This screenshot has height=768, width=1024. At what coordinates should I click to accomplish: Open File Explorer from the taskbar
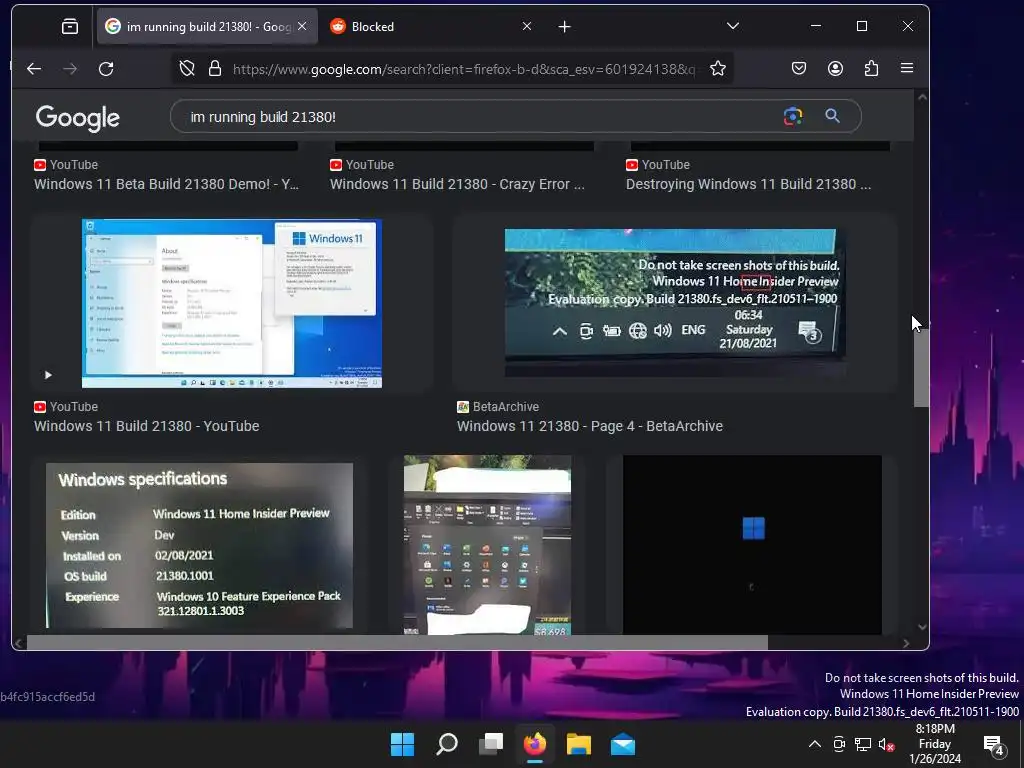[579, 744]
